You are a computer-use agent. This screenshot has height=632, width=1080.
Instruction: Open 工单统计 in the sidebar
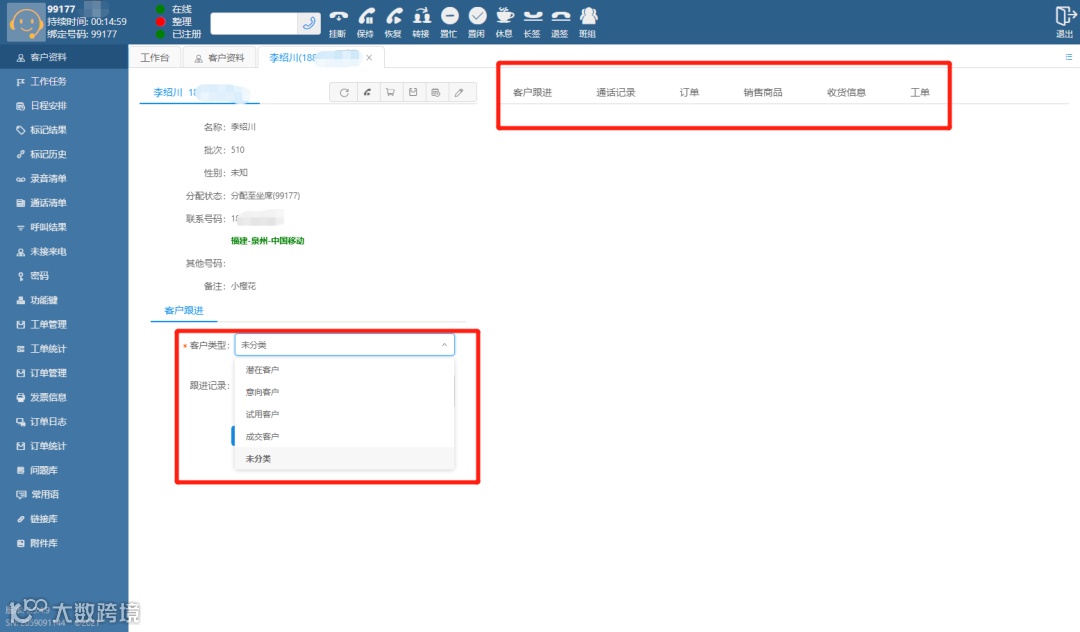(64, 348)
